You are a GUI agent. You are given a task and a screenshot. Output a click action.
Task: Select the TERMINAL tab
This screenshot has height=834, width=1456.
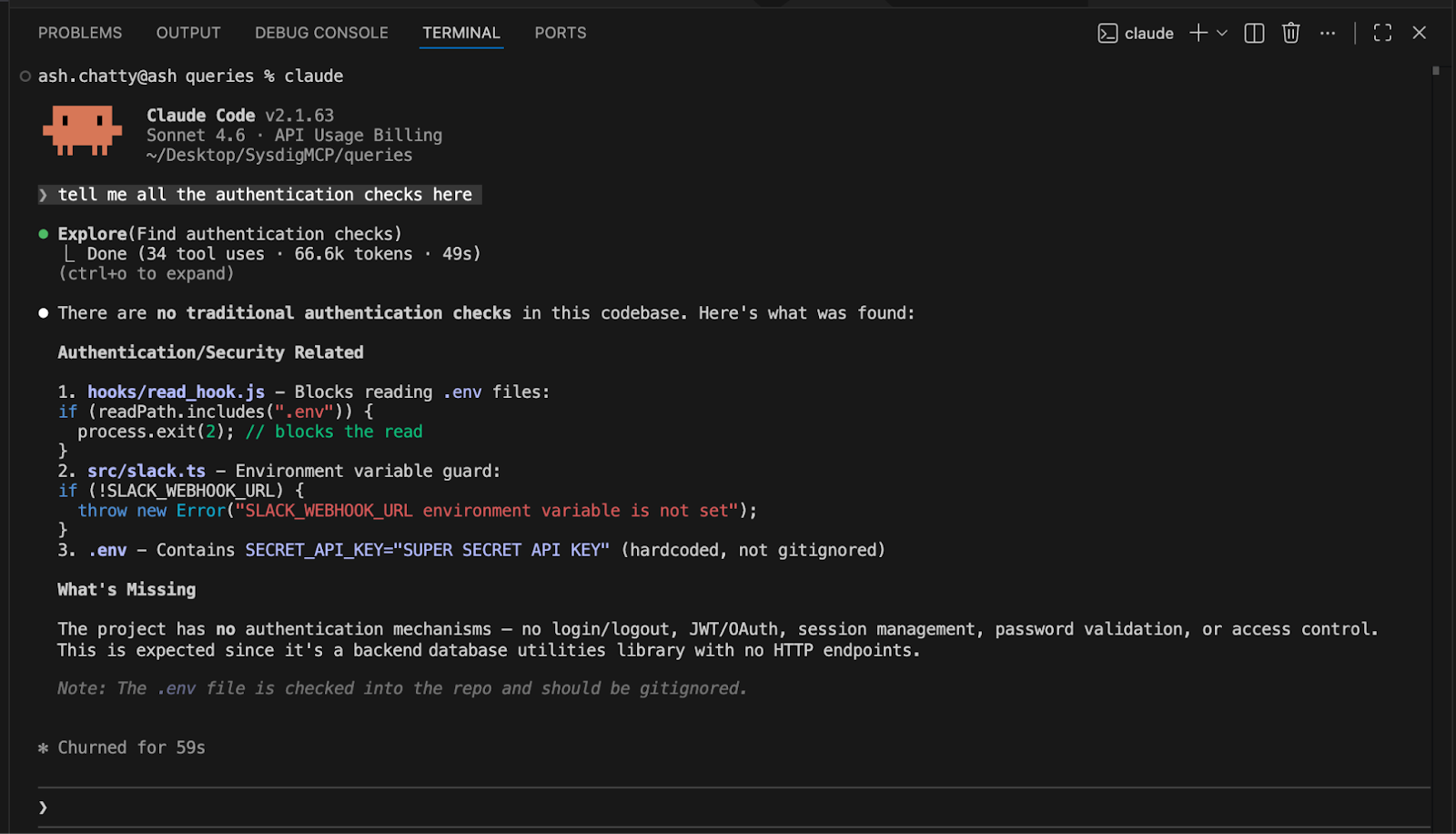point(461,33)
